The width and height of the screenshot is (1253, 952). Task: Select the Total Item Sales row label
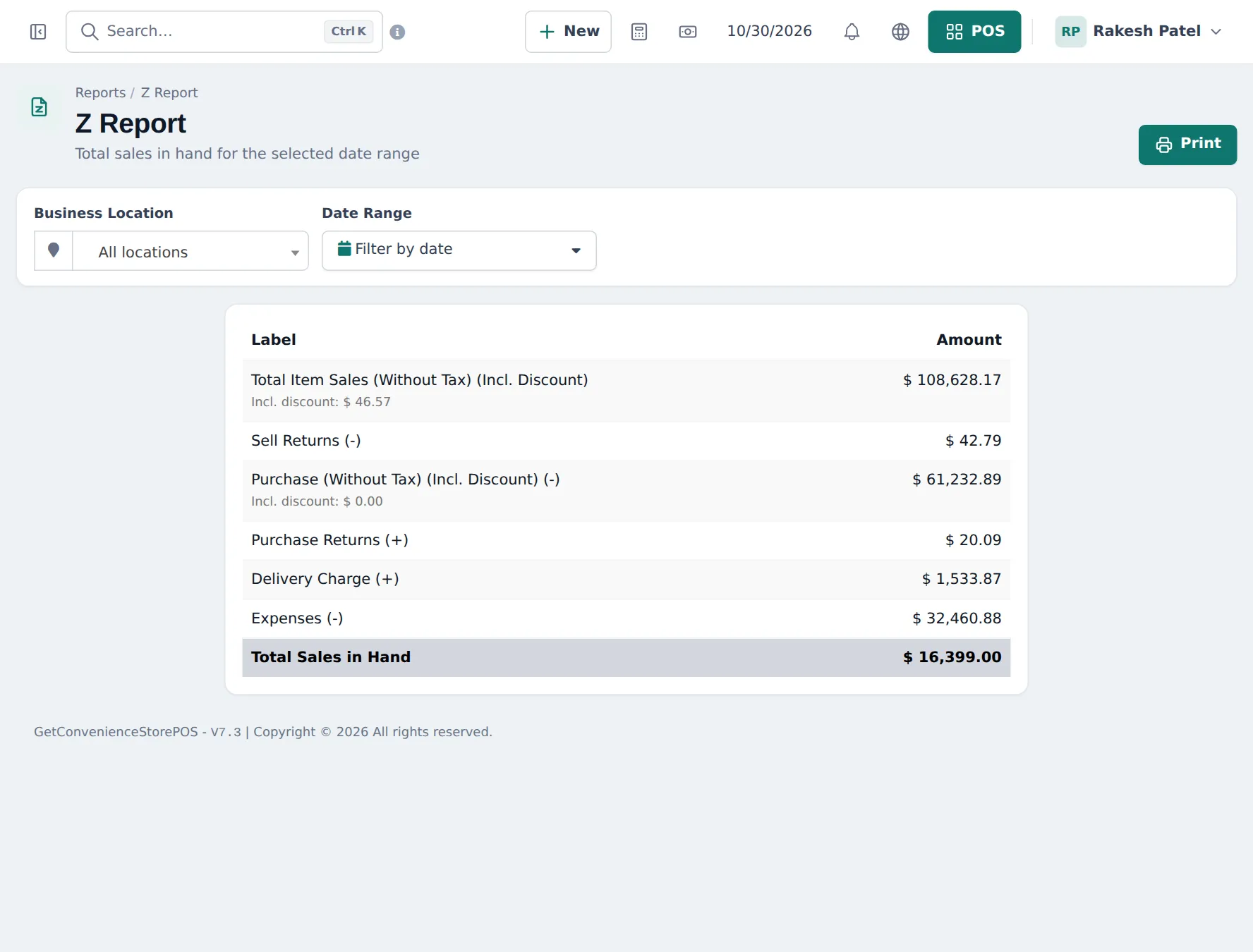click(x=419, y=379)
